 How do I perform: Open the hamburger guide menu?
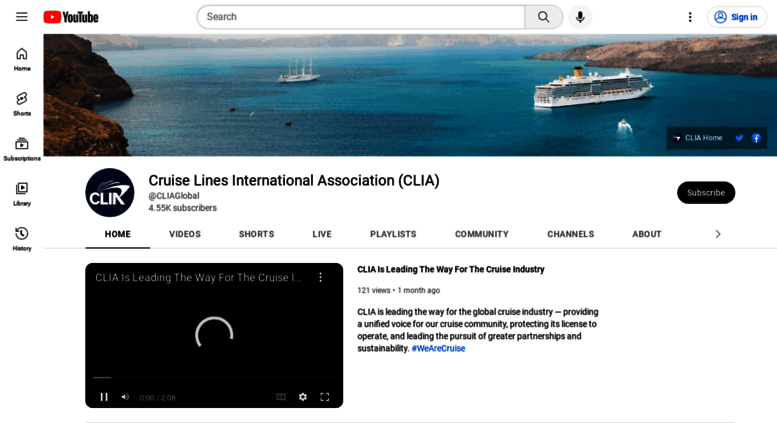coord(22,17)
